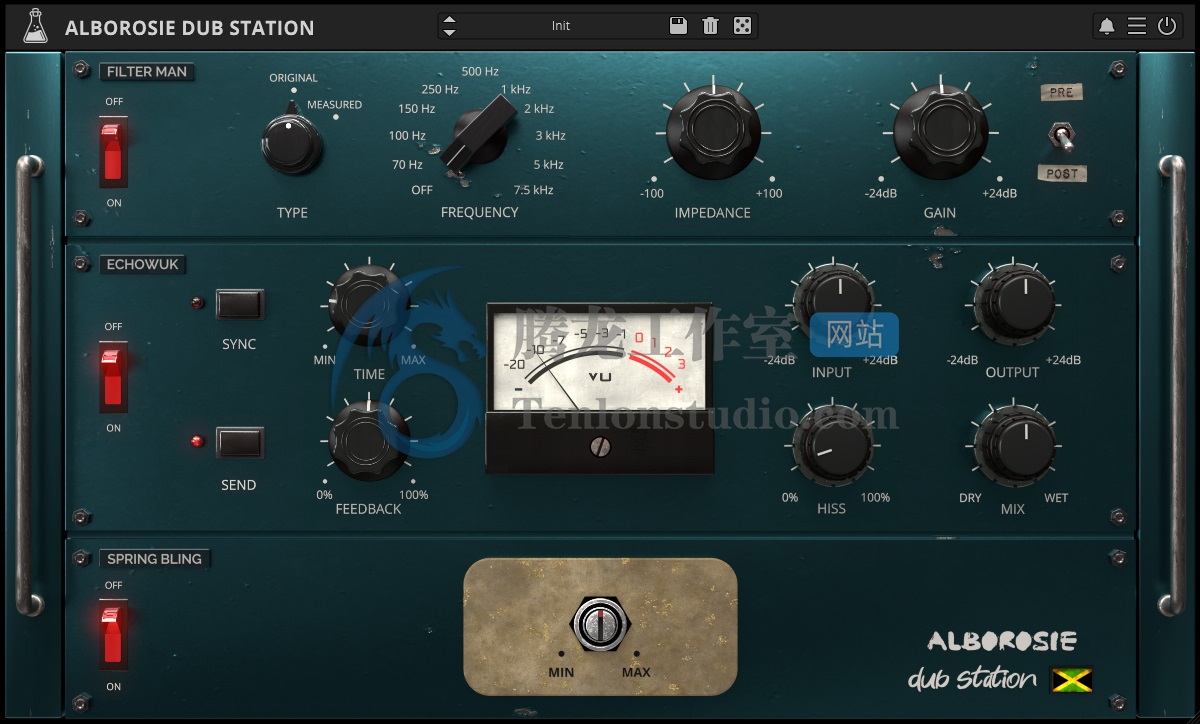This screenshot has height=724, width=1200.
Task: Flip the Pre/Post toggle switch
Action: click(x=1062, y=136)
